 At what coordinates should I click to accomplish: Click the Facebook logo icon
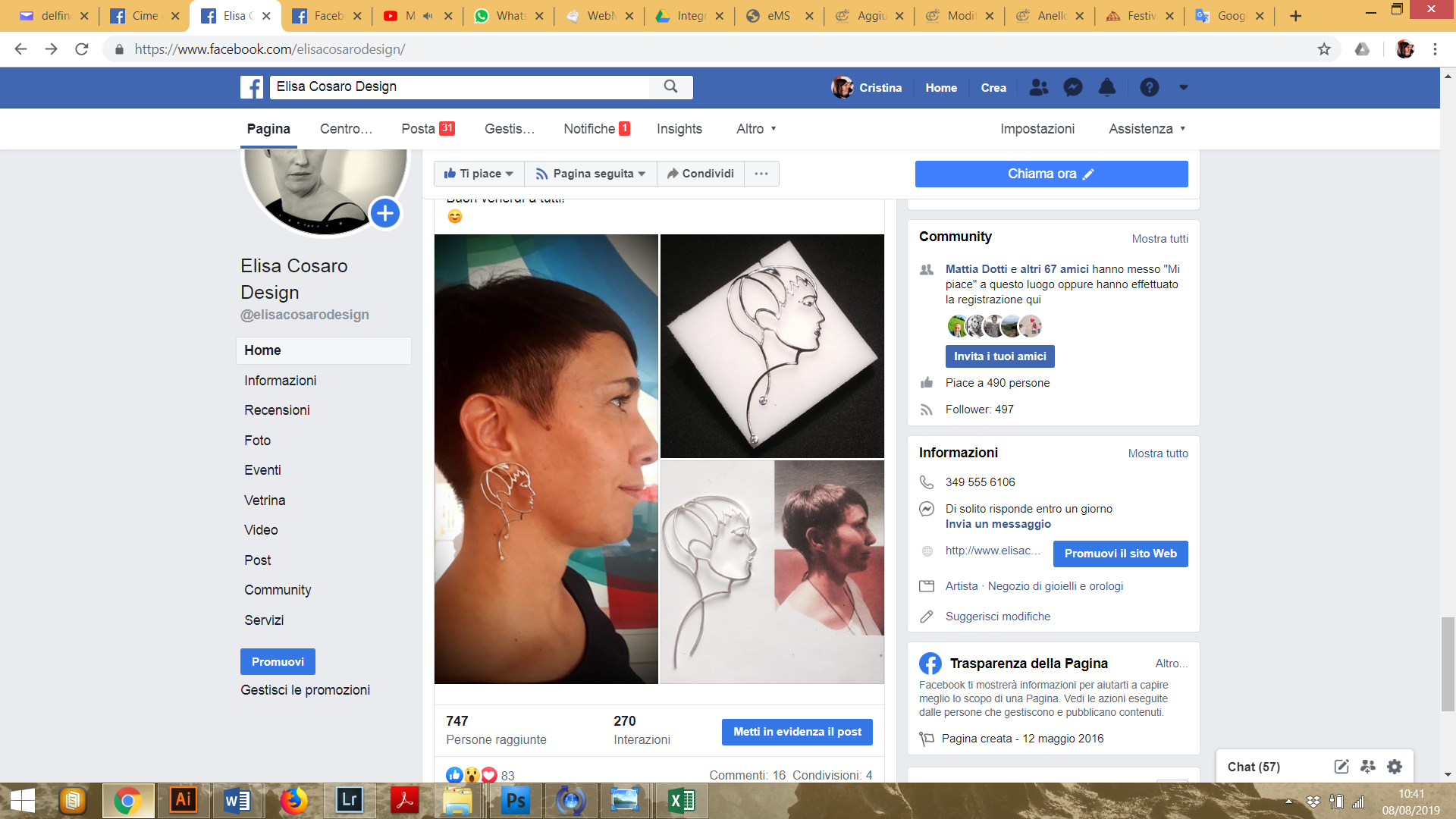pos(252,87)
